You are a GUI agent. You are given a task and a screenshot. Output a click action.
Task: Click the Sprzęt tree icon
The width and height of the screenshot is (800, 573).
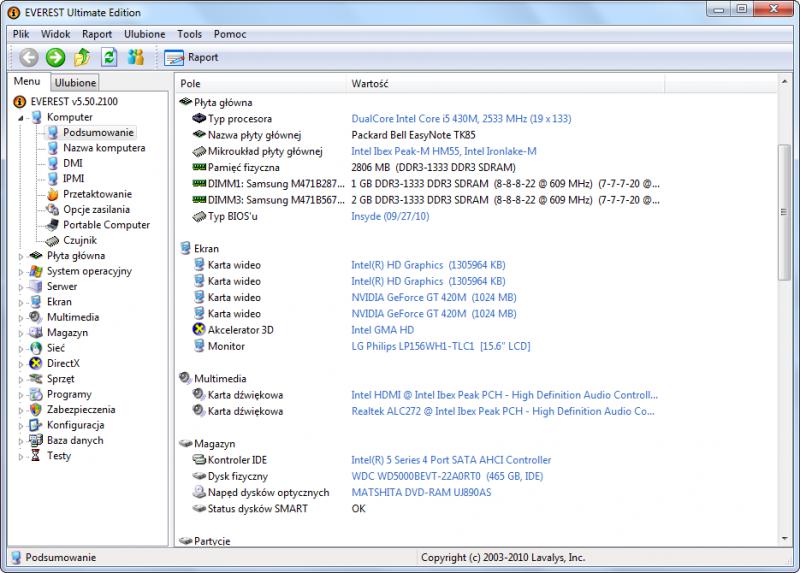click(36, 379)
